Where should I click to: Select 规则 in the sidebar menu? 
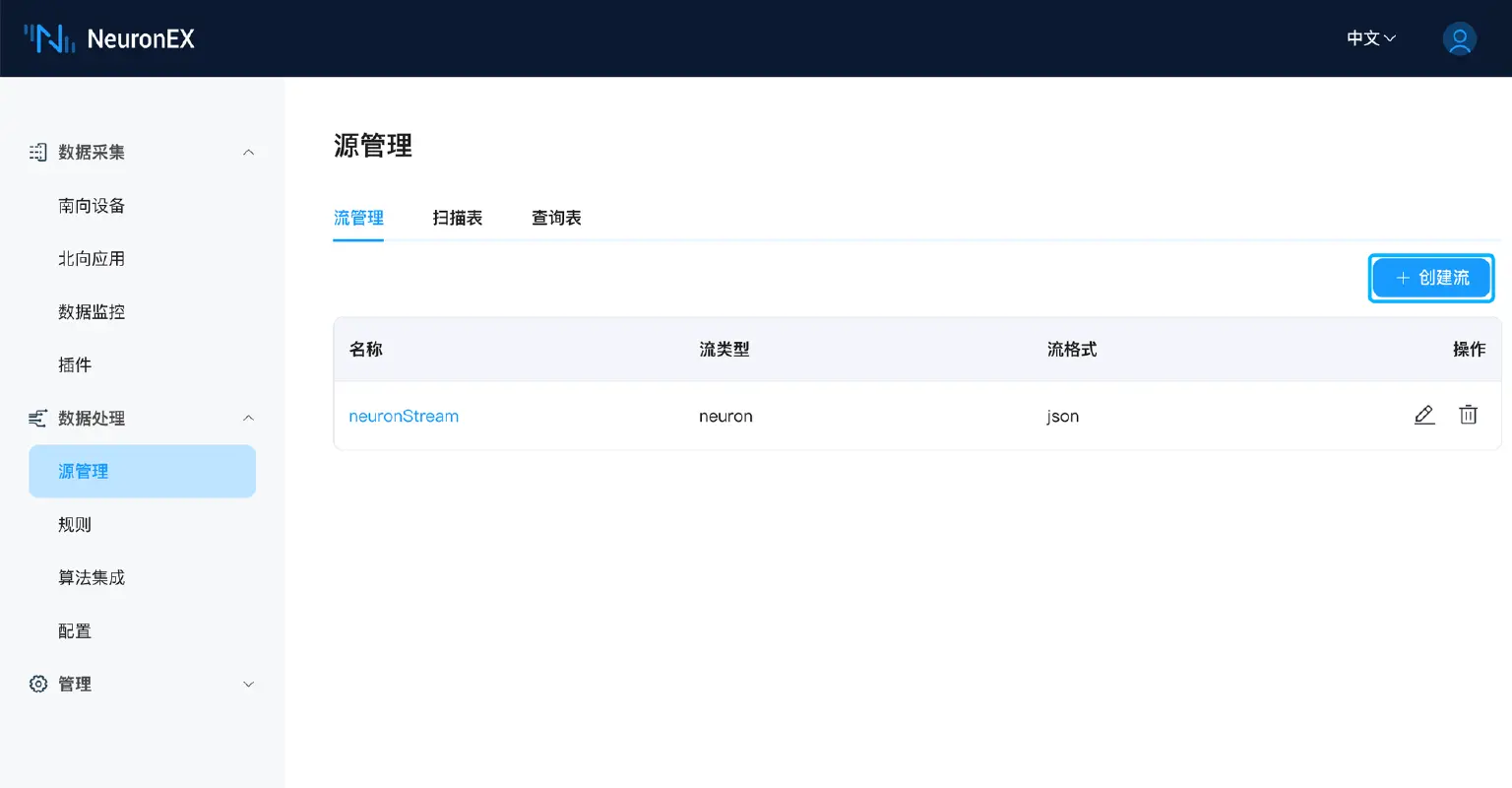coord(75,524)
